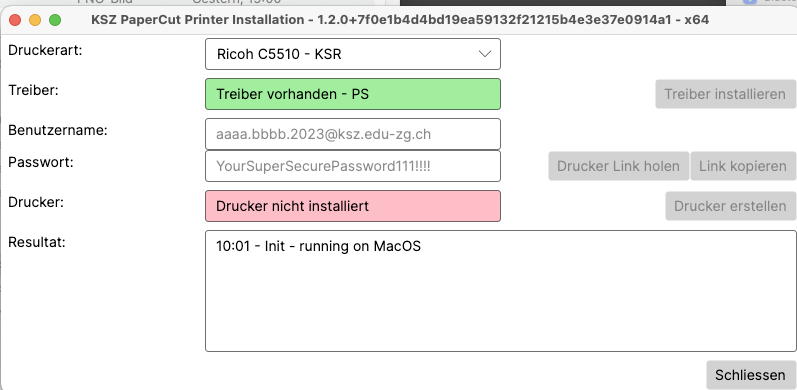The image size is (797, 390).
Task: Click the Benutzername label
Action: point(58,130)
